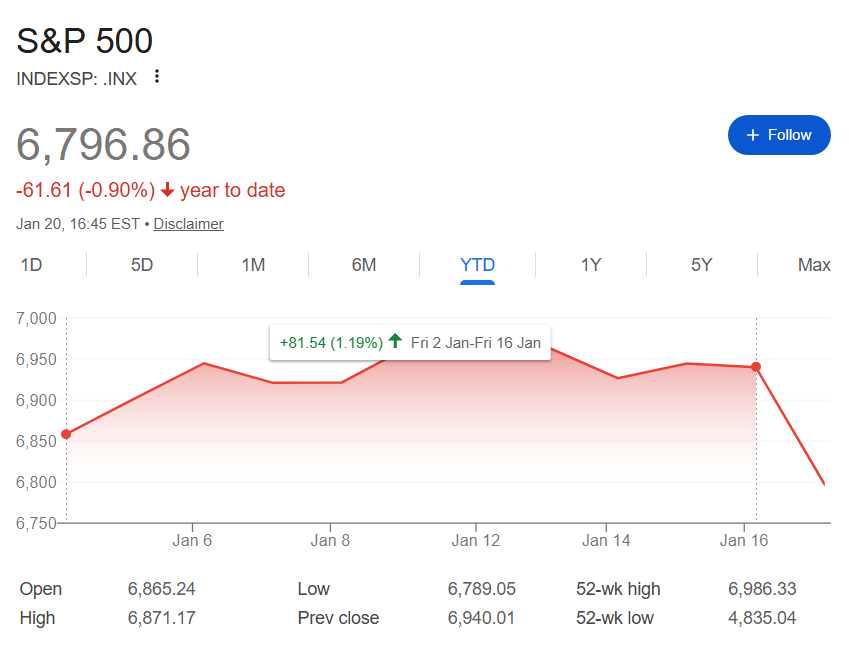Open the overflow menu beside INDEXSP

[x=157, y=76]
